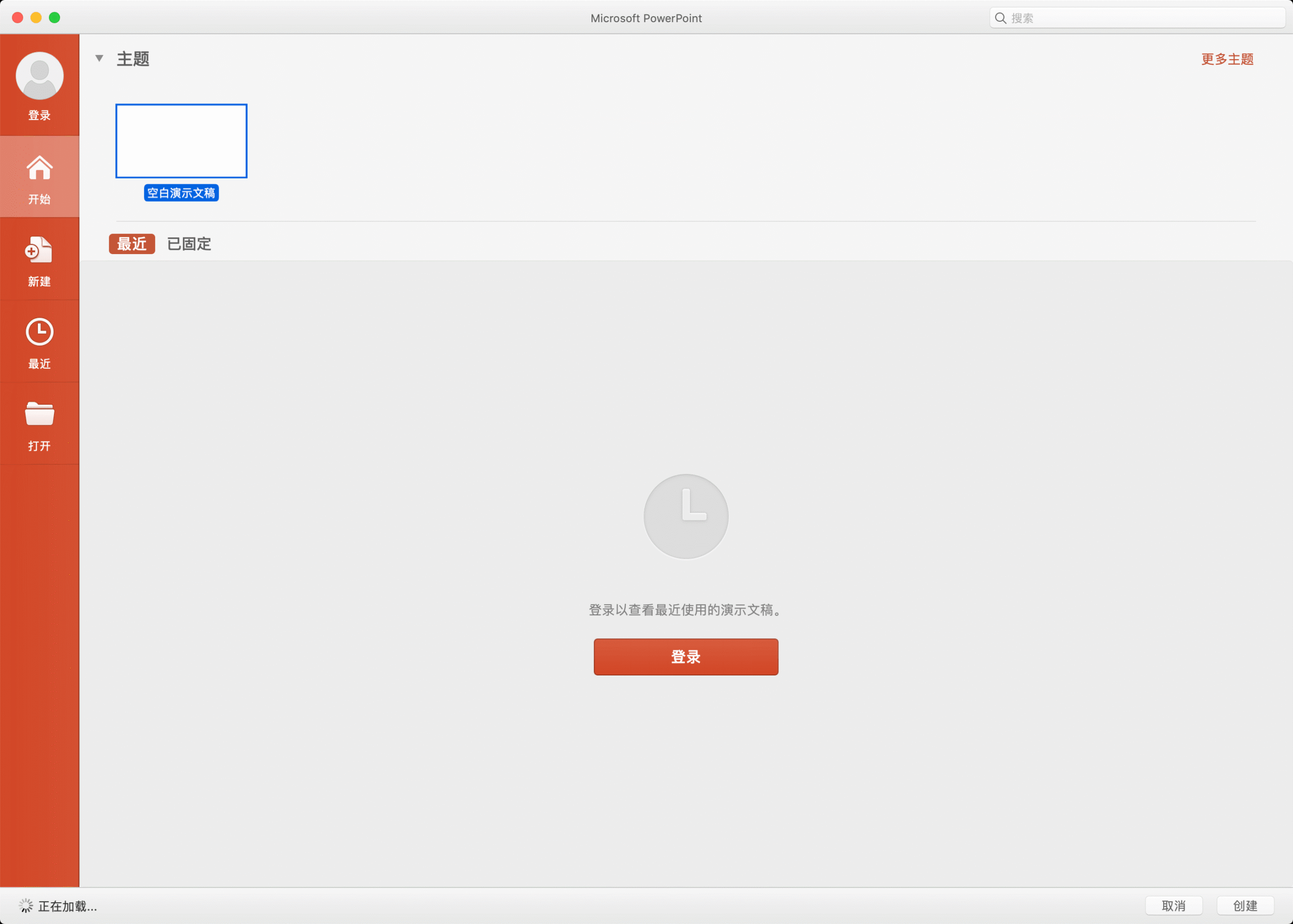Click the clock placeholder icon in recent area
The image size is (1293, 924).
(685, 516)
